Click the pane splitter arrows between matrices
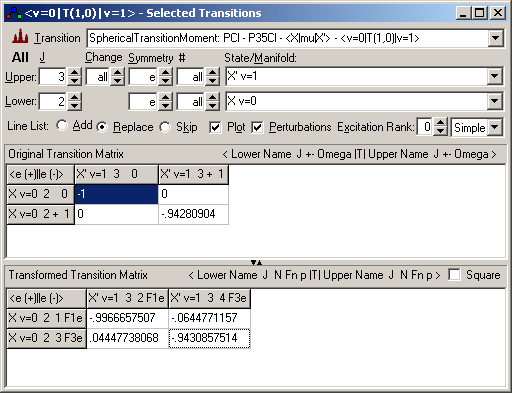 (x=256, y=262)
